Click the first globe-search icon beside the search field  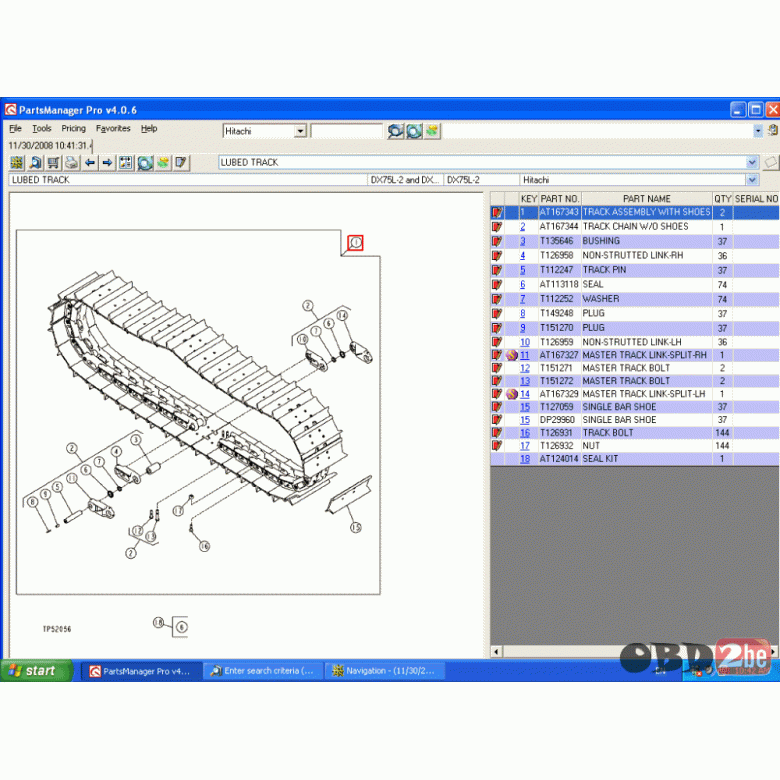coord(396,131)
